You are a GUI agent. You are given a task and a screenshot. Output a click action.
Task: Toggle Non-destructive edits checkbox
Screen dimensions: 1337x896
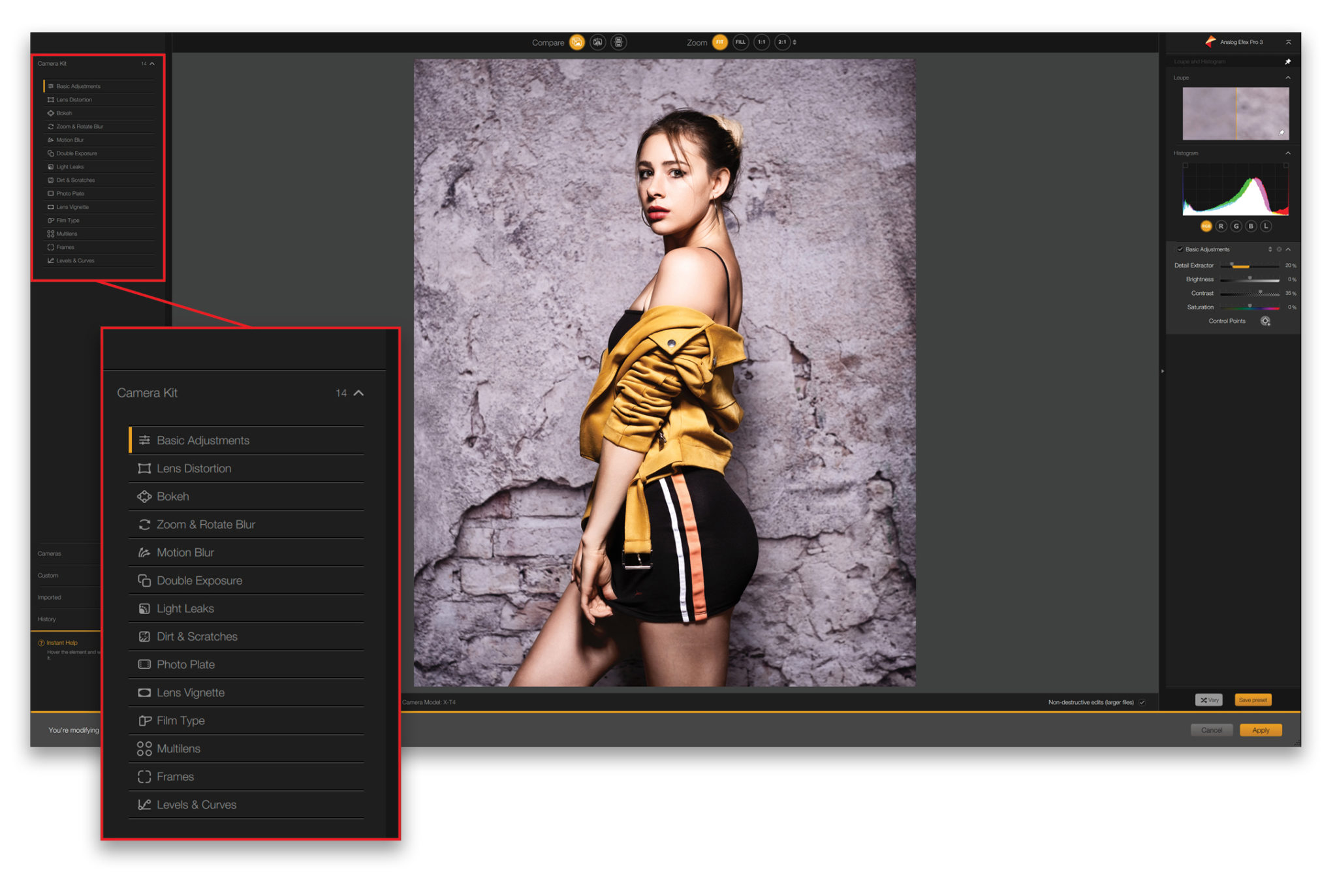click(1142, 702)
